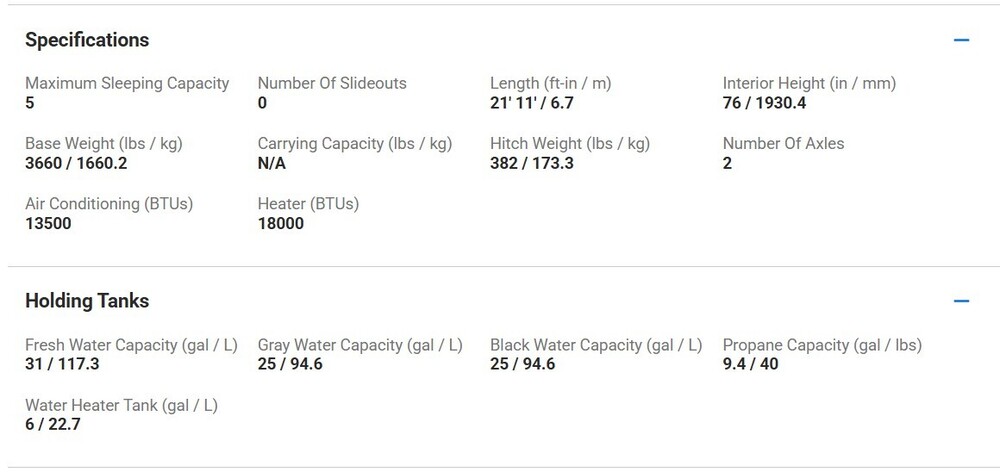The height and width of the screenshot is (472, 1000).
Task: Click the Propane Capacity value 9.4 / 40
Action: [750, 364]
